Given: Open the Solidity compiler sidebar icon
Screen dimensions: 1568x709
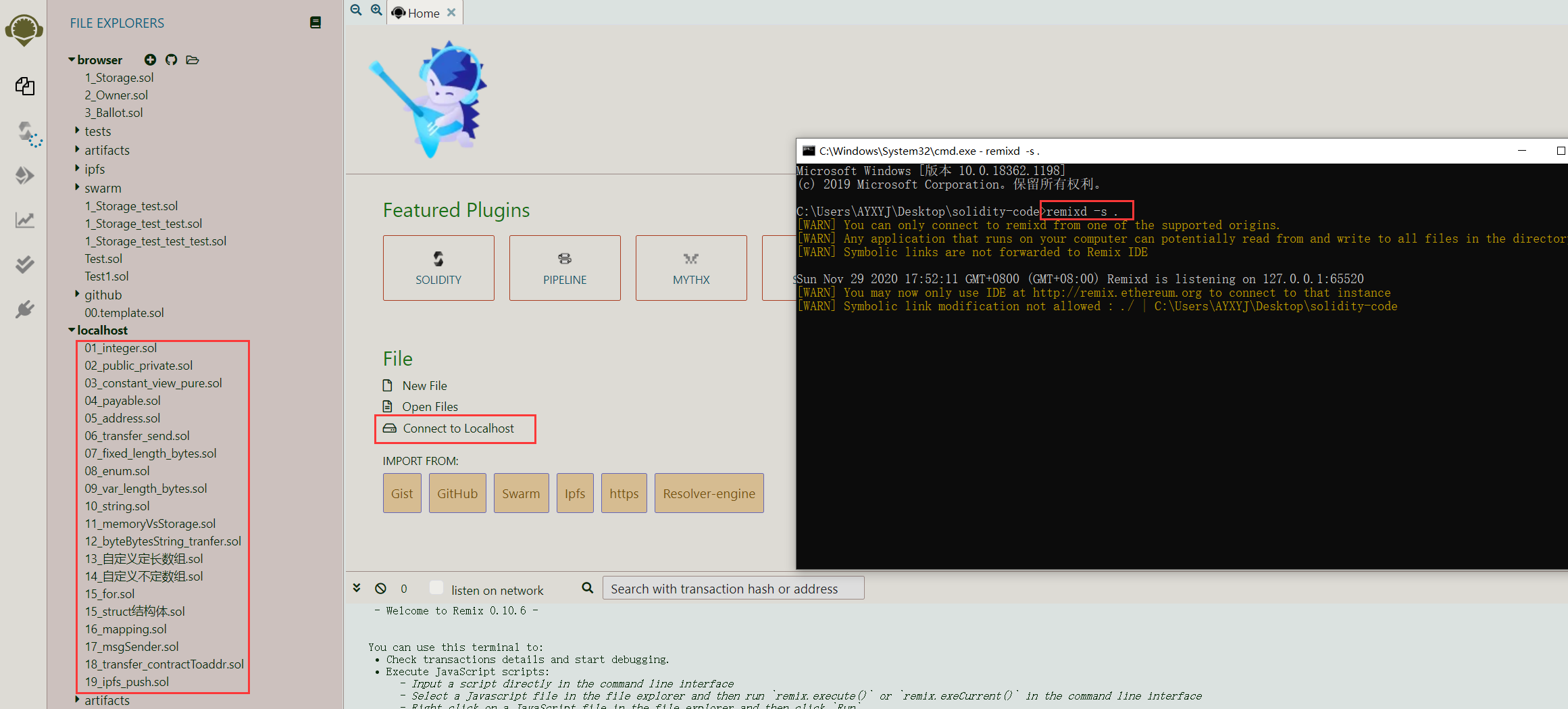Looking at the screenshot, I should pos(26,133).
